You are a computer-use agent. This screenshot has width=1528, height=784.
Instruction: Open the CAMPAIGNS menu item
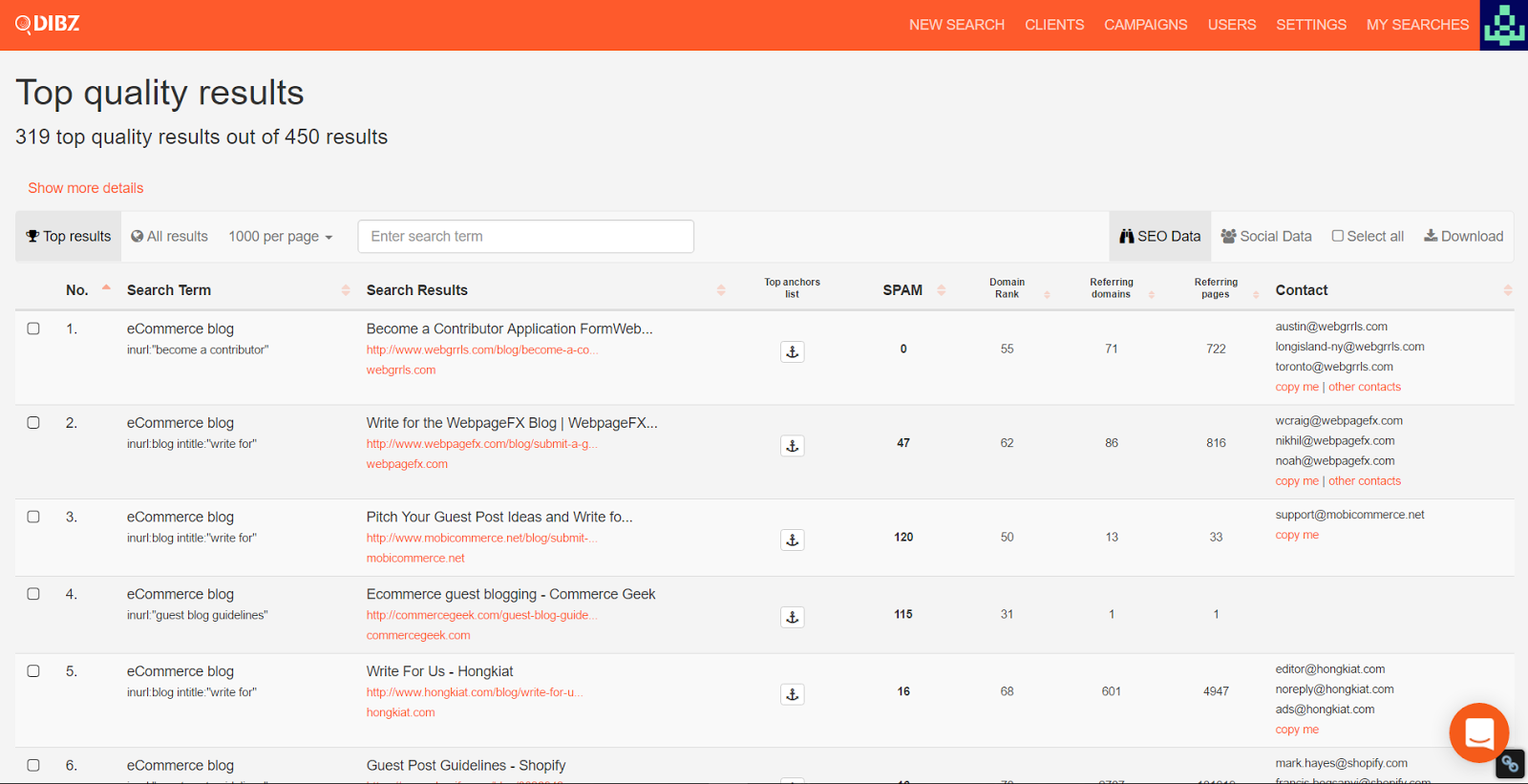point(1145,25)
